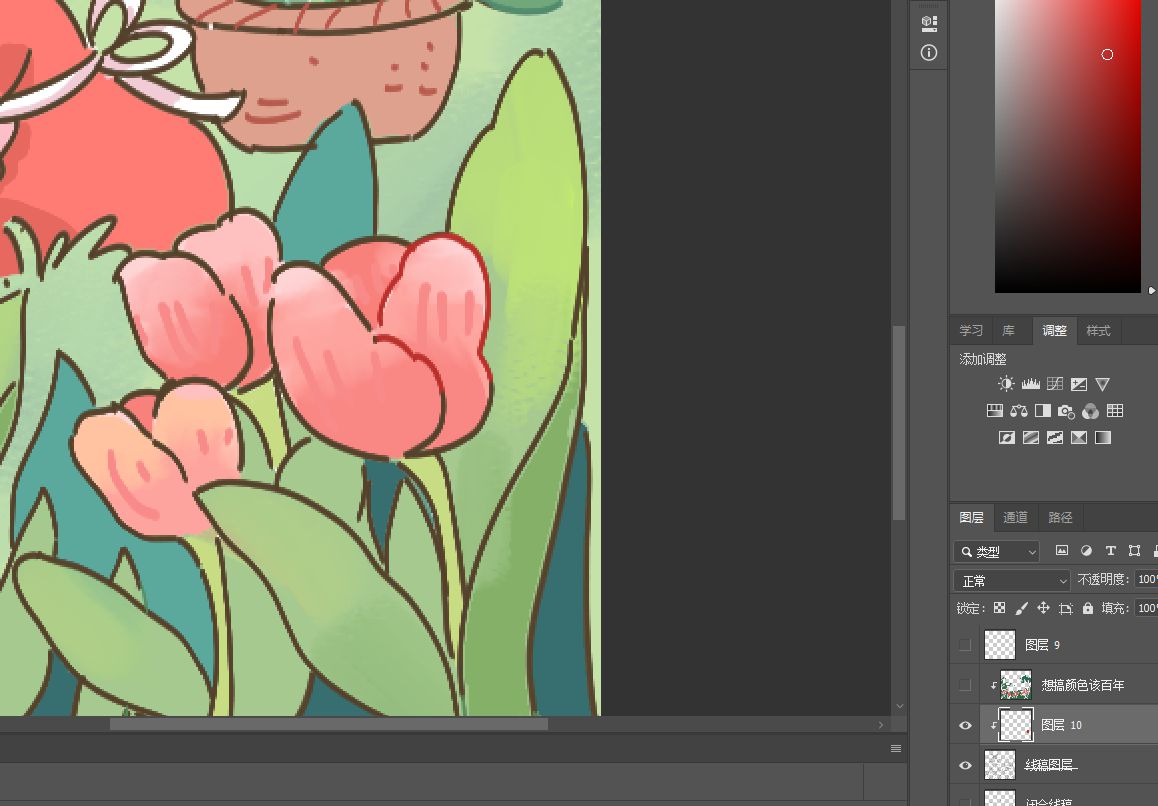The height and width of the screenshot is (806, 1158).
Task: Select the 图层 tab
Action: pyautogui.click(x=971, y=517)
